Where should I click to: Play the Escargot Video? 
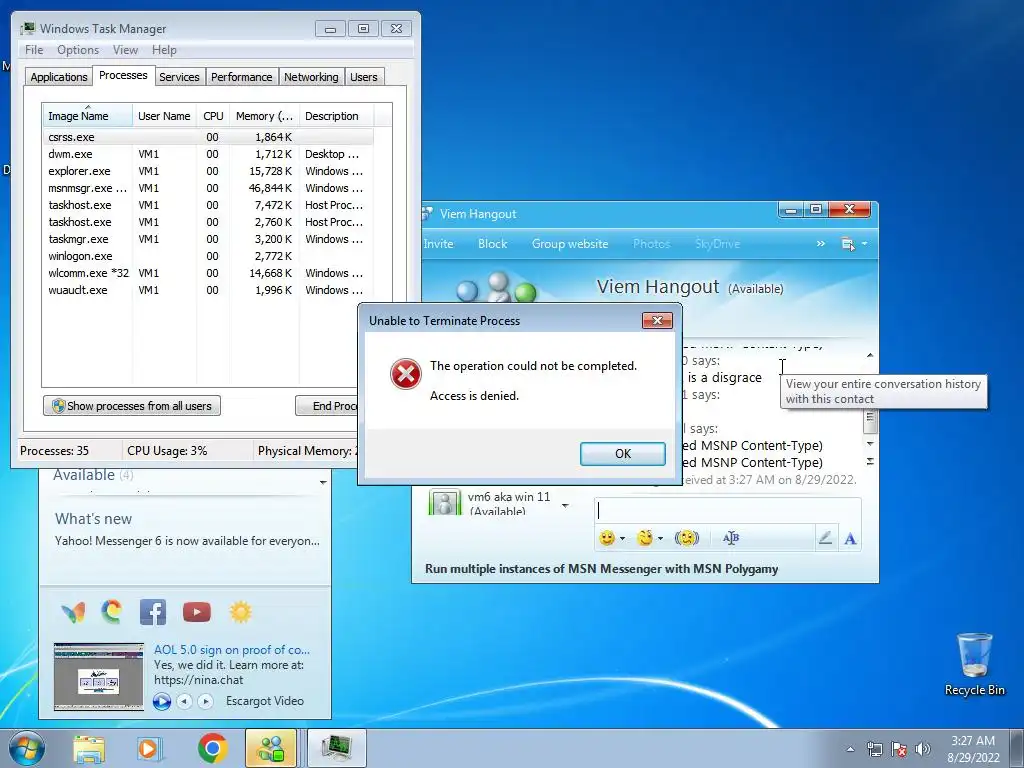coord(161,701)
